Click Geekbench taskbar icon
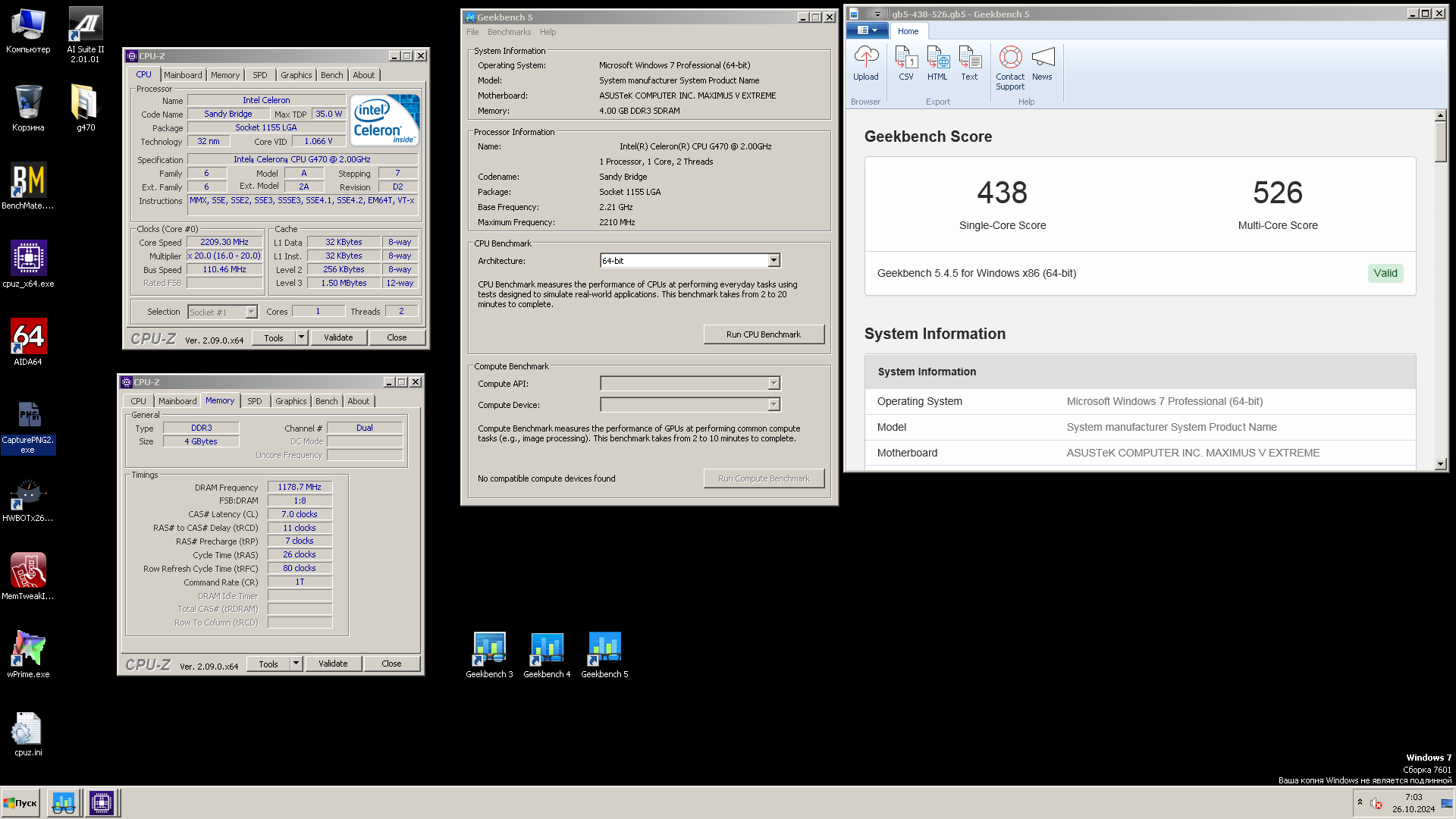Image resolution: width=1456 pixels, height=819 pixels. [64, 802]
